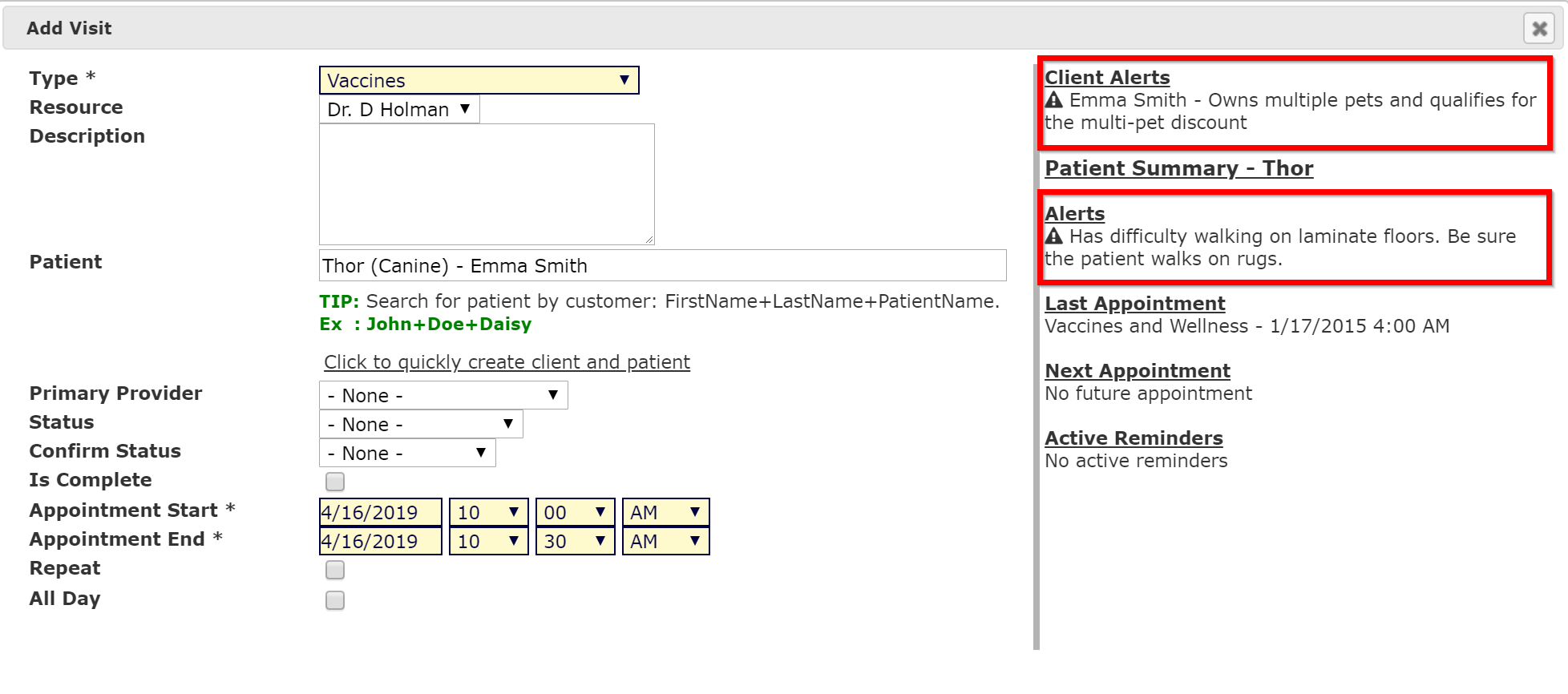Open the Confirm Status dropdown
This screenshot has width=1568, height=694.
pos(407,453)
